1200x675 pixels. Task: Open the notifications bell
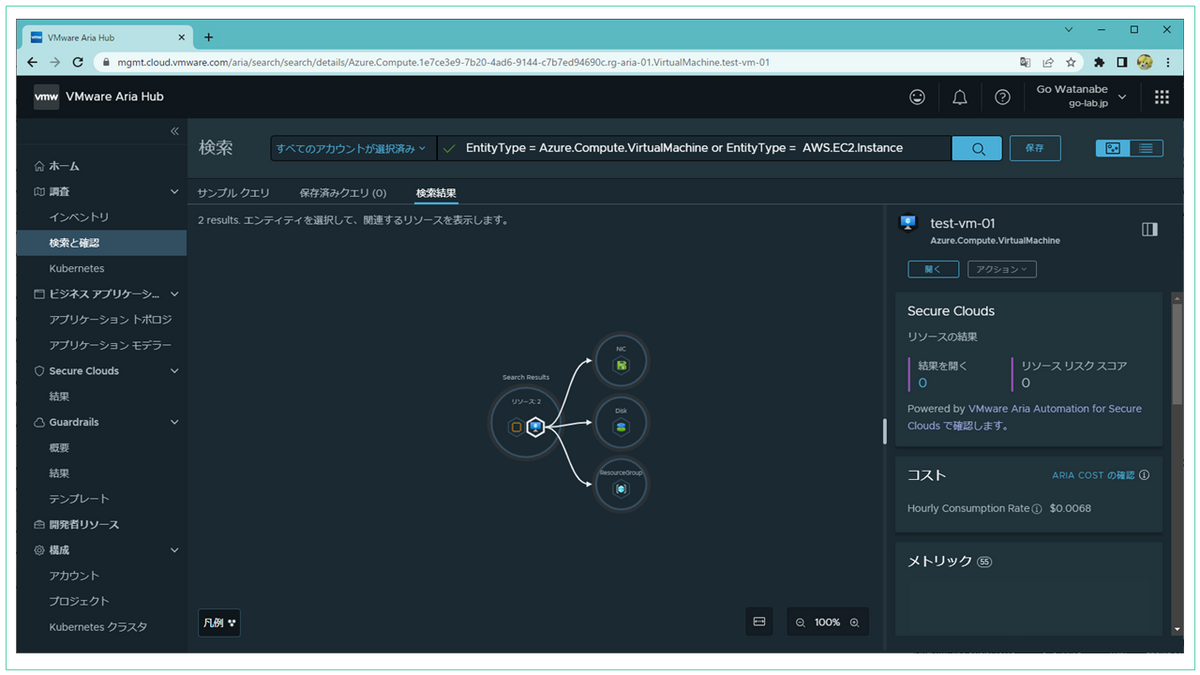pyautogui.click(x=960, y=97)
